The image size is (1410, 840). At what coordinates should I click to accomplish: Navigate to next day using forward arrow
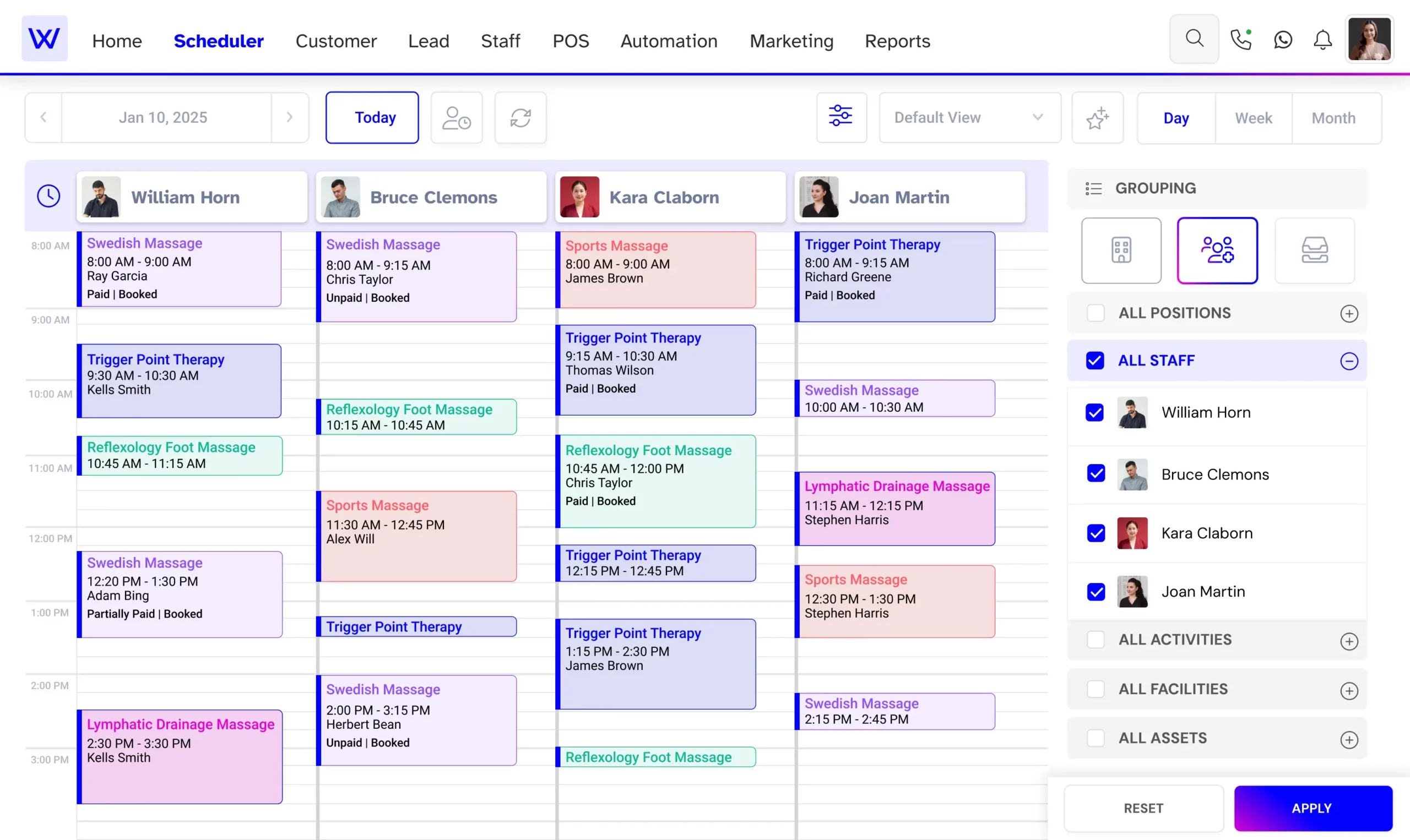[x=289, y=117]
